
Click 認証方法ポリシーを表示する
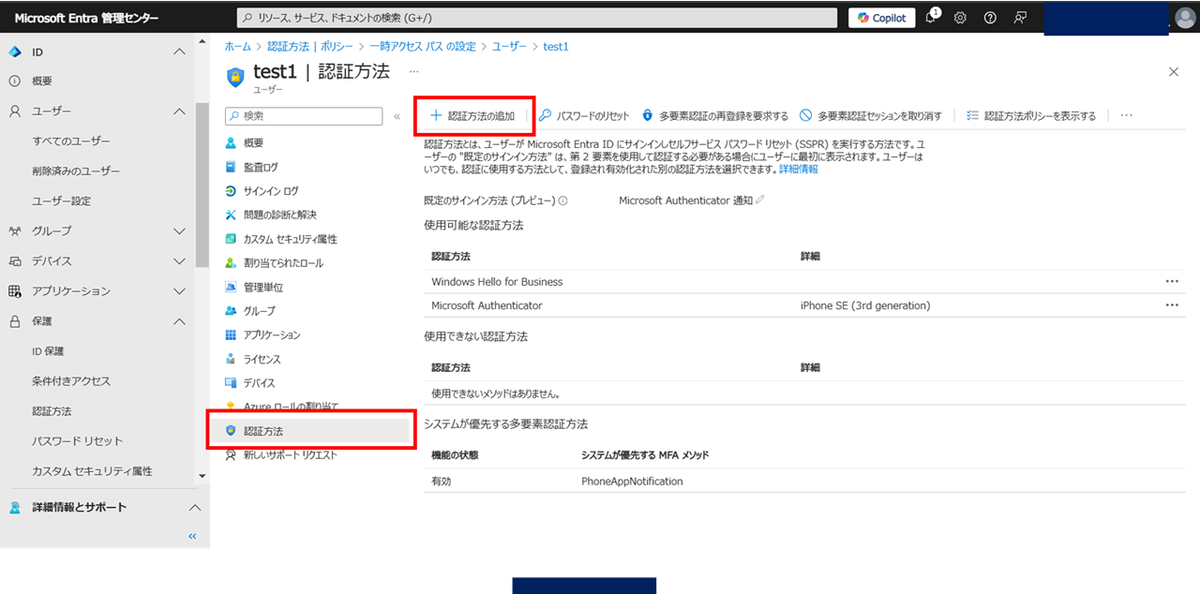click(x=1031, y=116)
